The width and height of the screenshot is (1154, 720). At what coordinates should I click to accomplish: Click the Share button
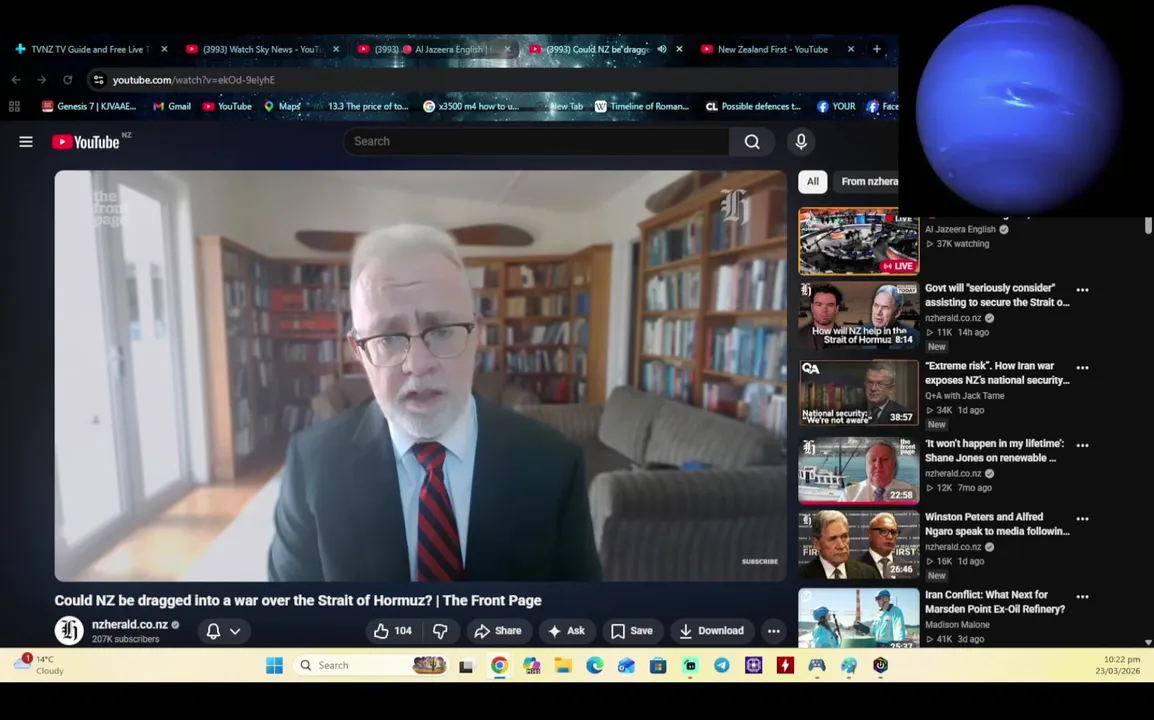(x=498, y=631)
